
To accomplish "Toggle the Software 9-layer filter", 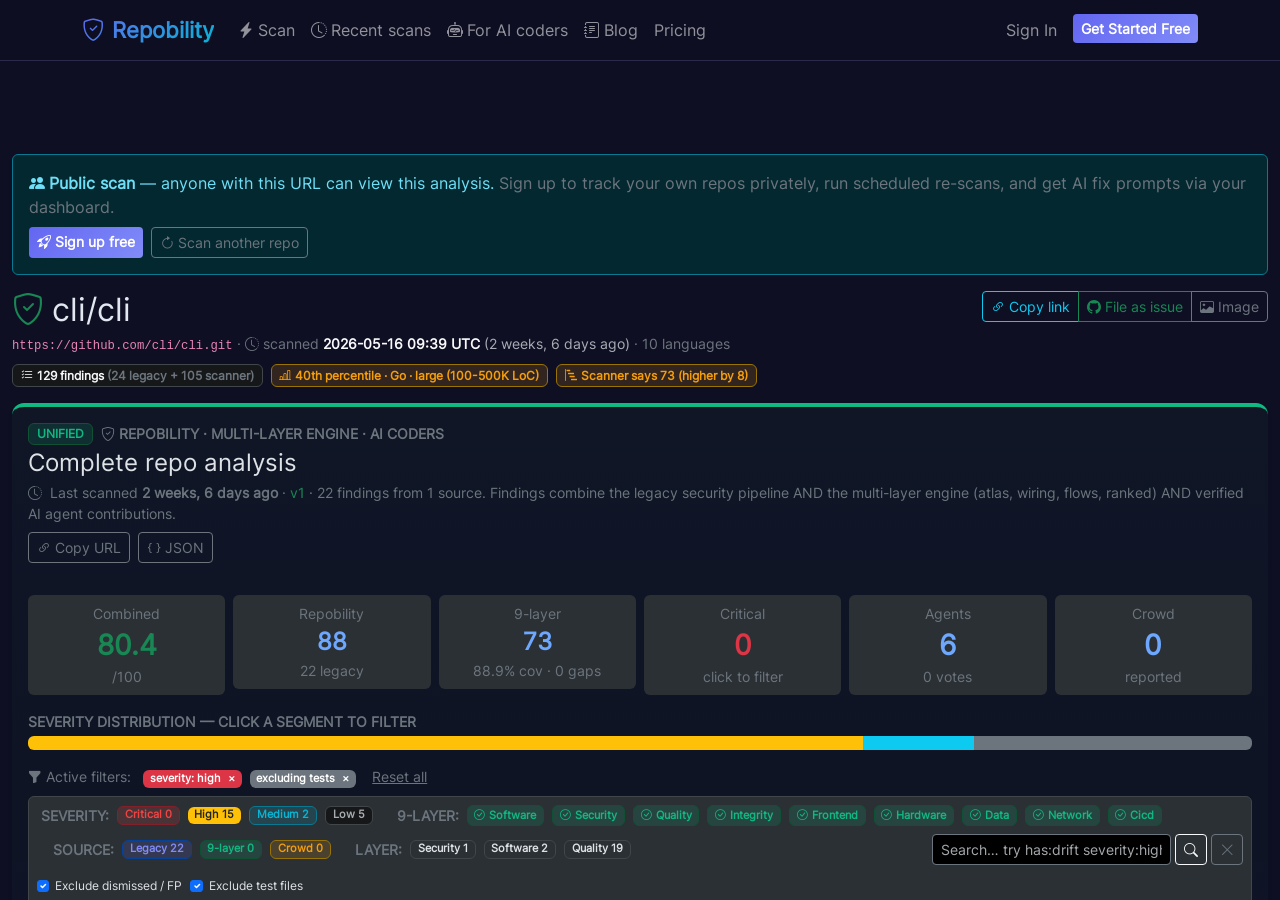I will click(505, 815).
